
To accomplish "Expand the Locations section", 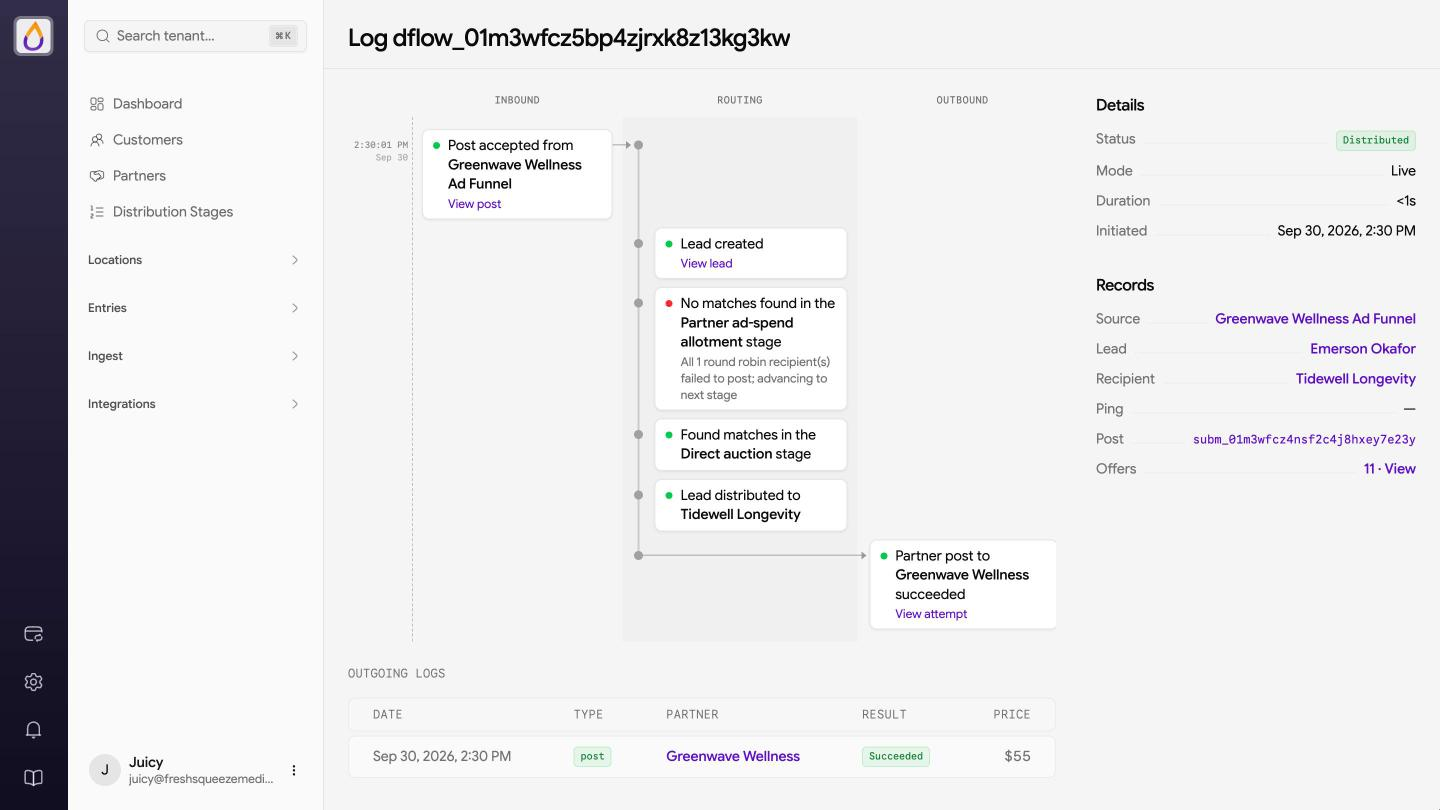I will (195, 260).
